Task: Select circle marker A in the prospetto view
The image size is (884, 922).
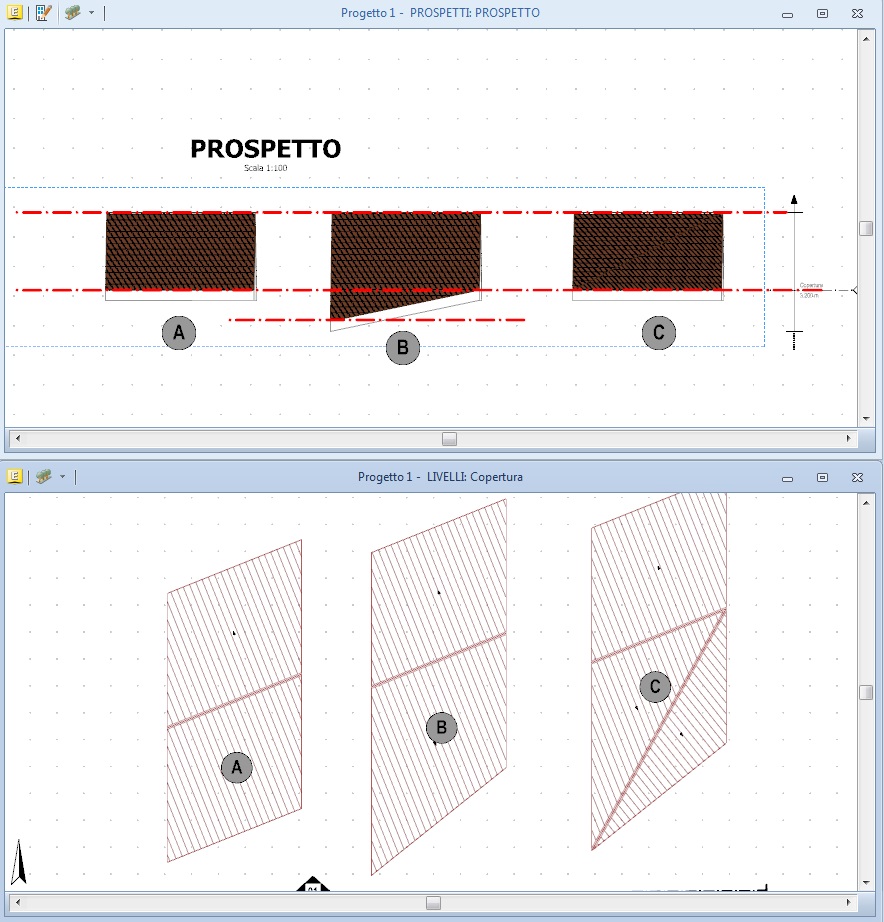Action: point(179,333)
